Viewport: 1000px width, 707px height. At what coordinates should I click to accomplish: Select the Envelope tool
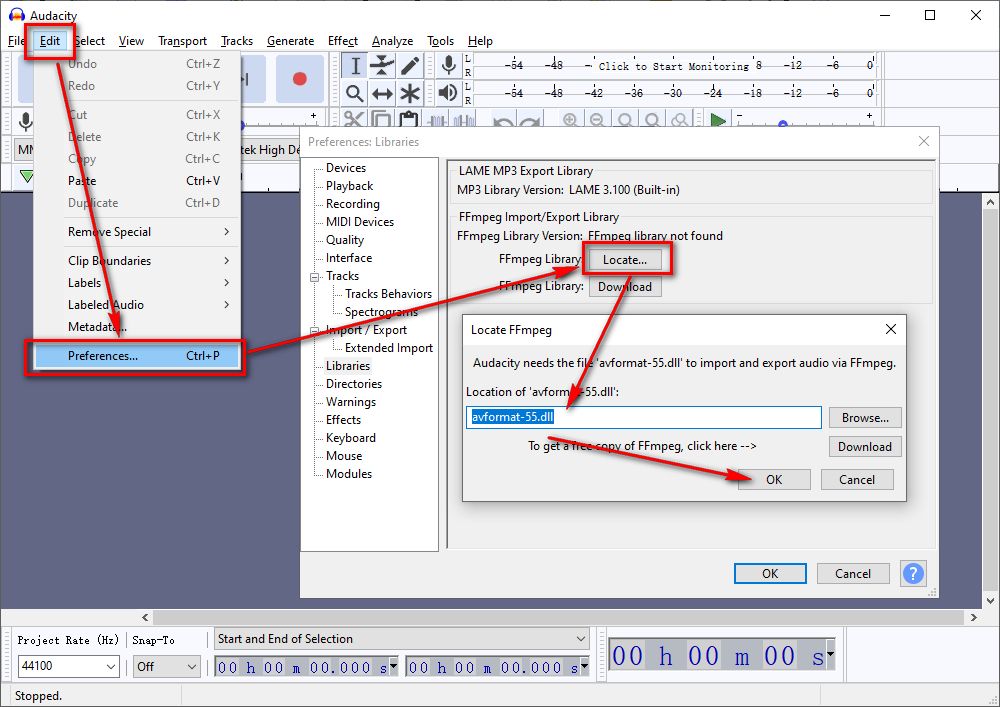(x=382, y=66)
